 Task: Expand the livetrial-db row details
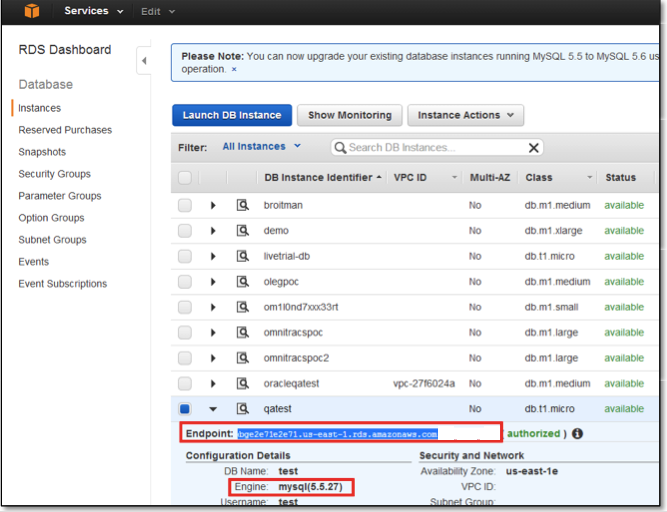213,256
